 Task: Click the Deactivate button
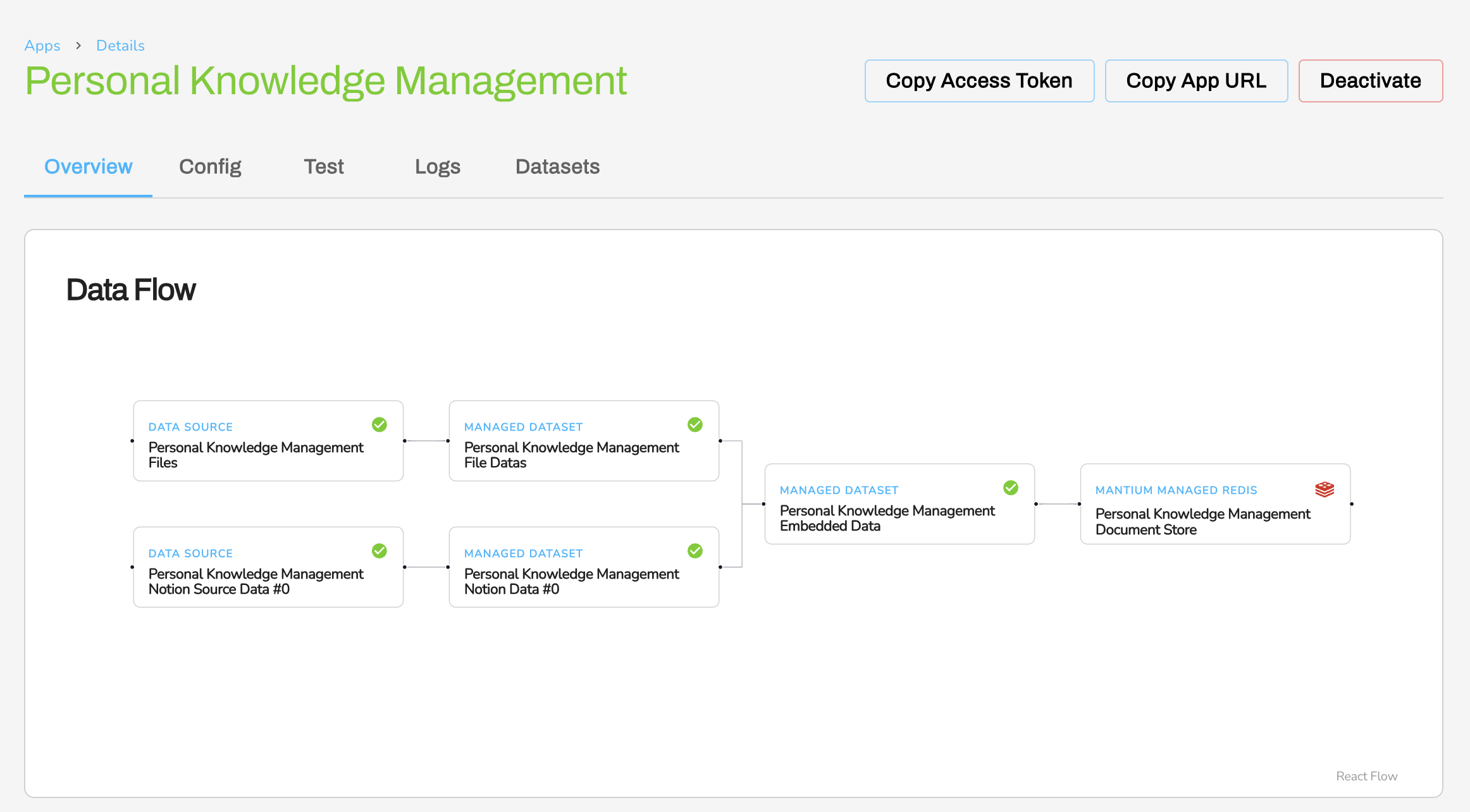coord(1370,81)
